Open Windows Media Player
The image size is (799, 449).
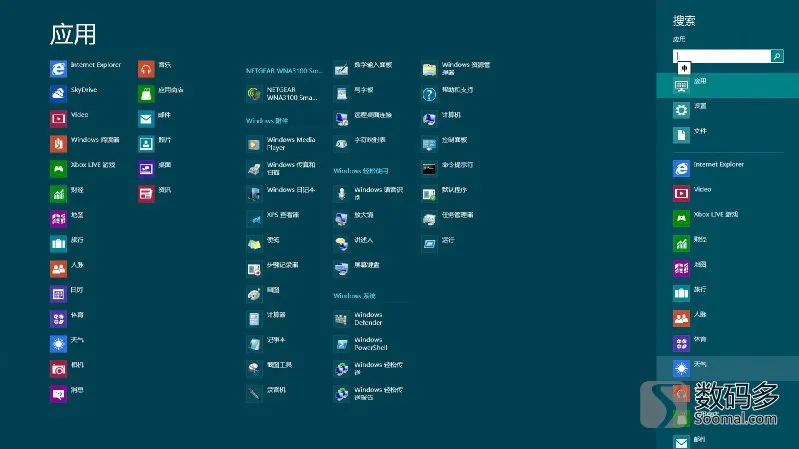281,144
